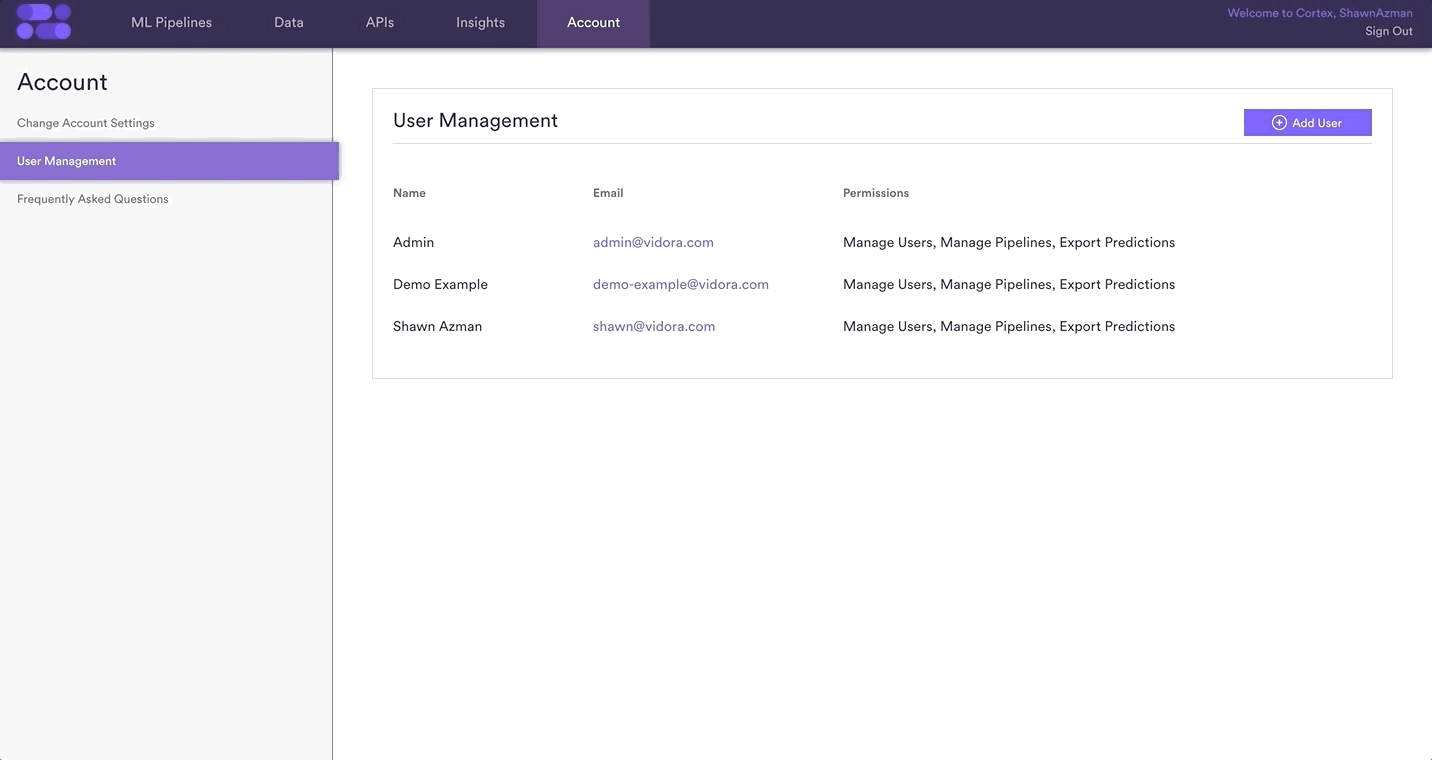Image resolution: width=1432 pixels, height=760 pixels.
Task: Select the Admin user name
Action: [413, 242]
